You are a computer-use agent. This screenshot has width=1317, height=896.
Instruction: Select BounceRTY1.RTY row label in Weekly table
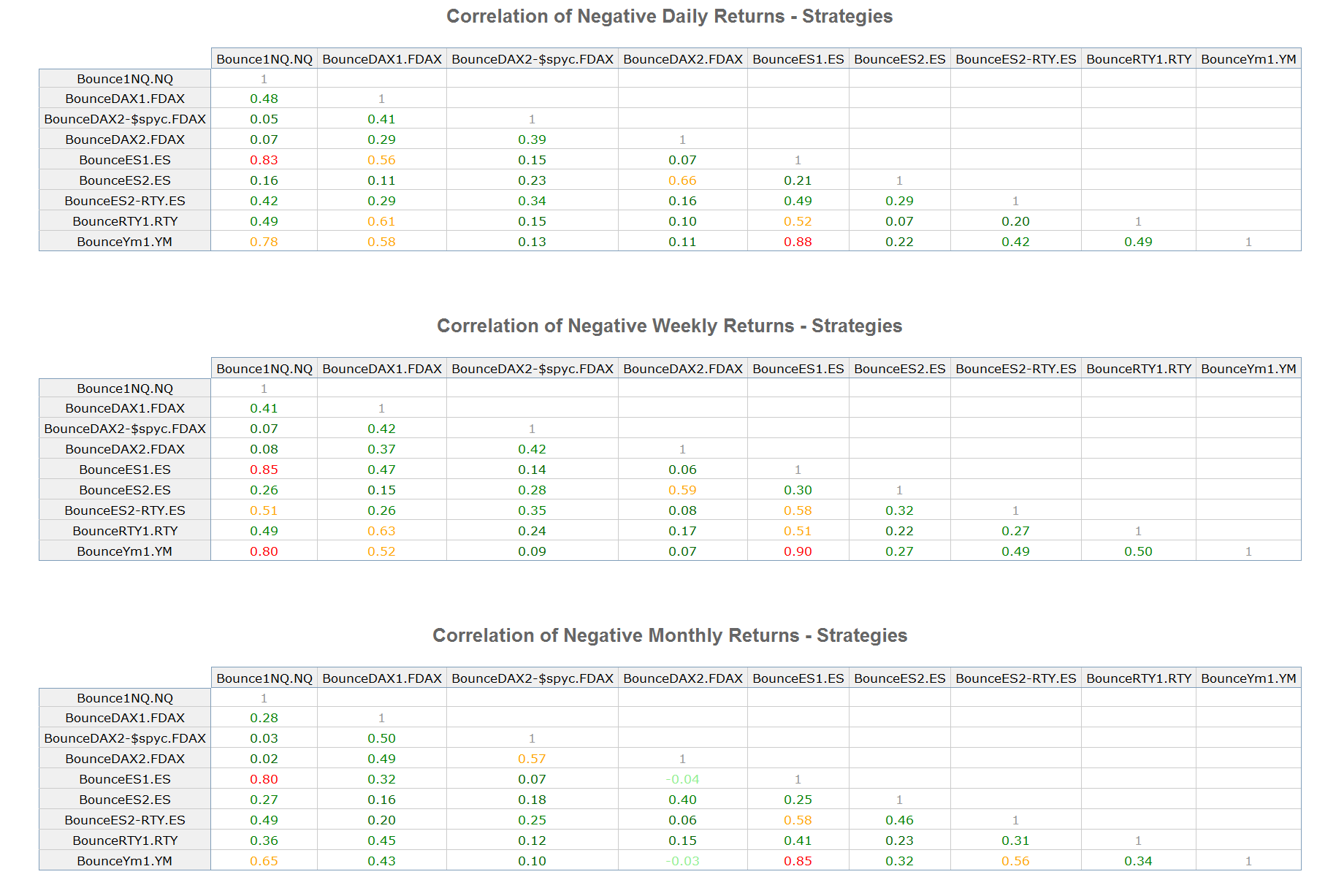click(125, 531)
